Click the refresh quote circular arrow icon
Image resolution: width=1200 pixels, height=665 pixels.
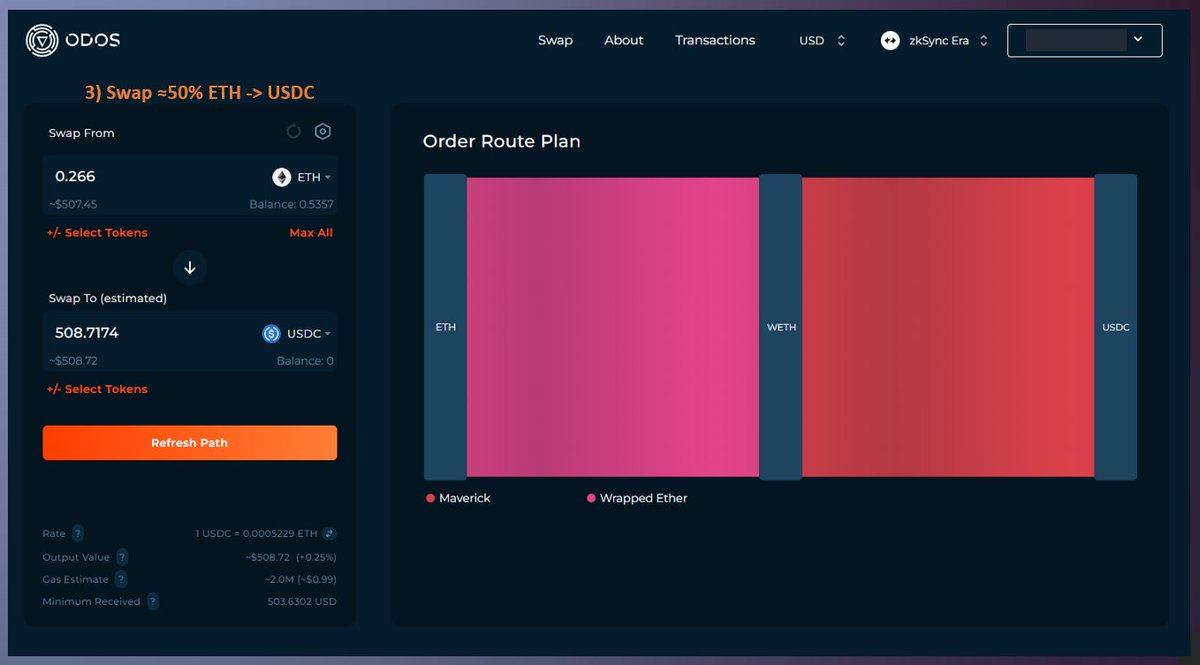tap(293, 132)
